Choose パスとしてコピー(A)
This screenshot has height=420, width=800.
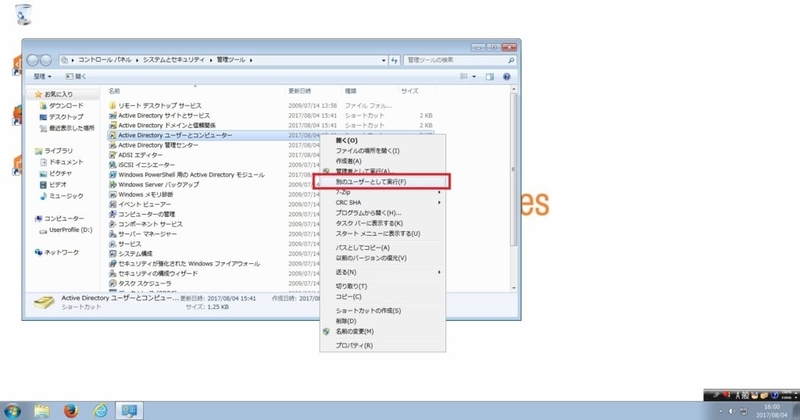(x=383, y=248)
